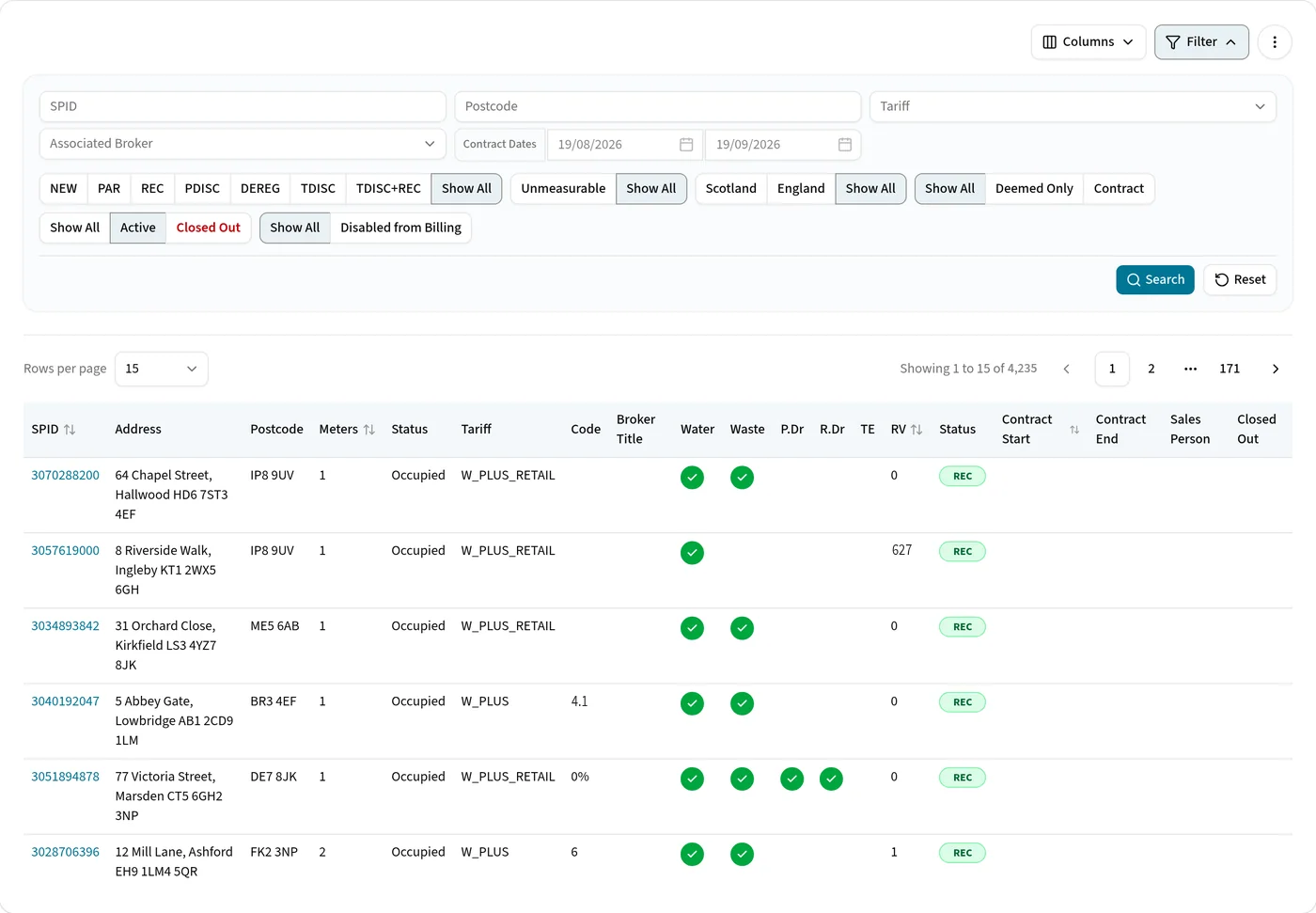Image resolution: width=1316 pixels, height=913 pixels.
Task: Select PDISC status filter
Action: [x=202, y=189]
